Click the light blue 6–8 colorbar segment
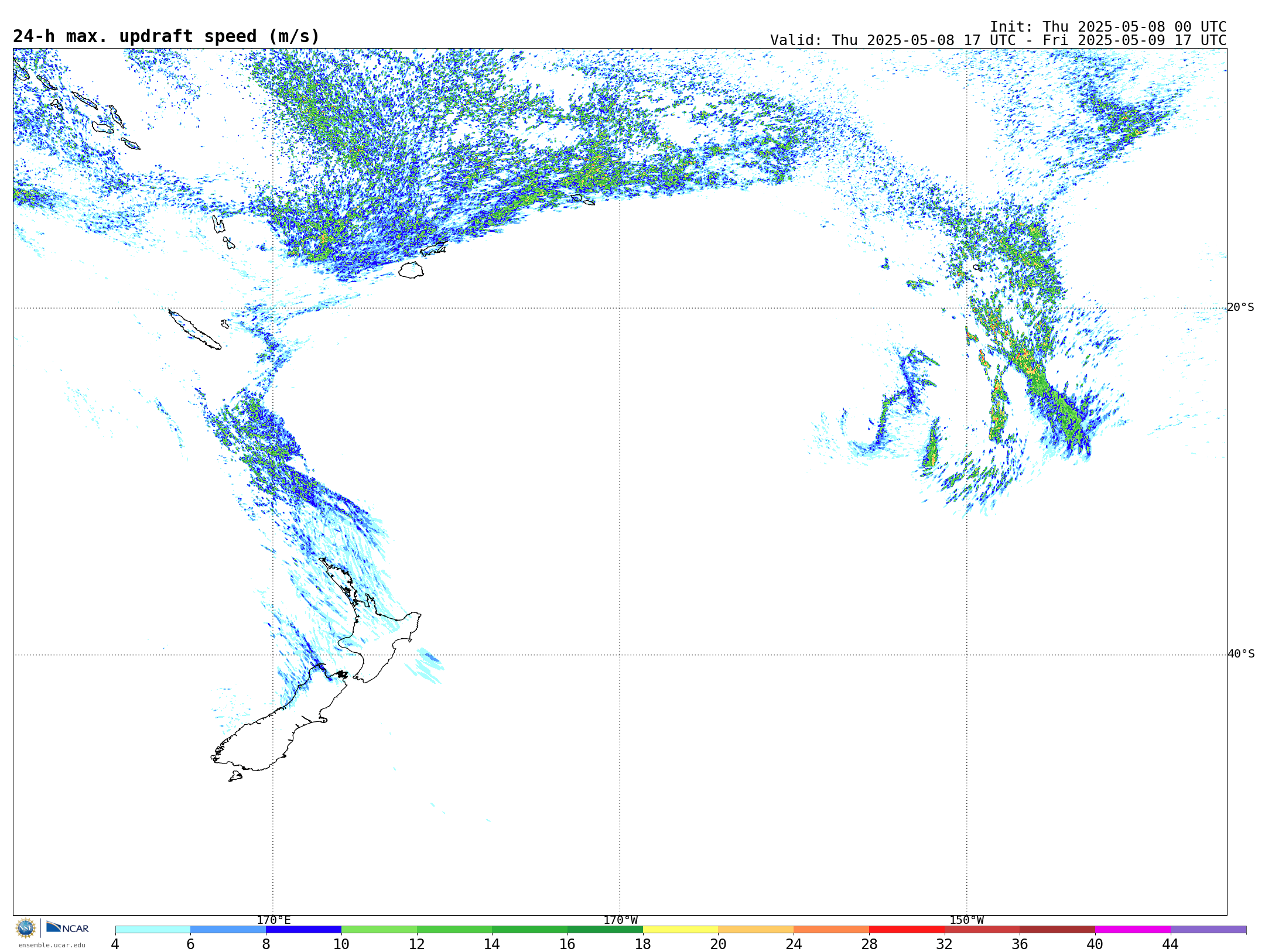The width and height of the screenshot is (1265, 952). click(x=228, y=929)
